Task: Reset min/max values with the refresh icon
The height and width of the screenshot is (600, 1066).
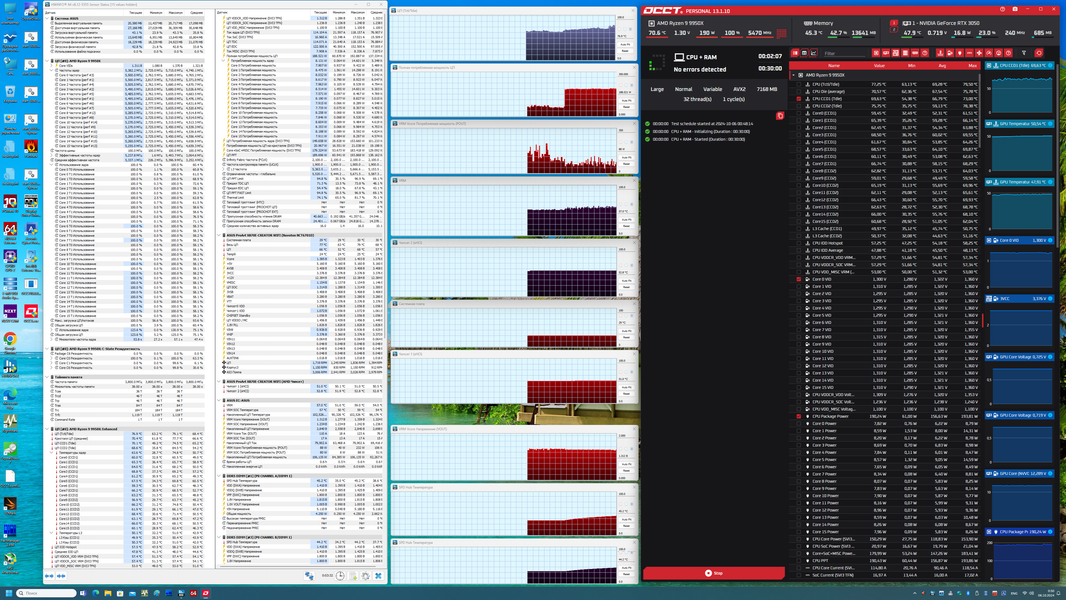Action: click(x=1039, y=53)
